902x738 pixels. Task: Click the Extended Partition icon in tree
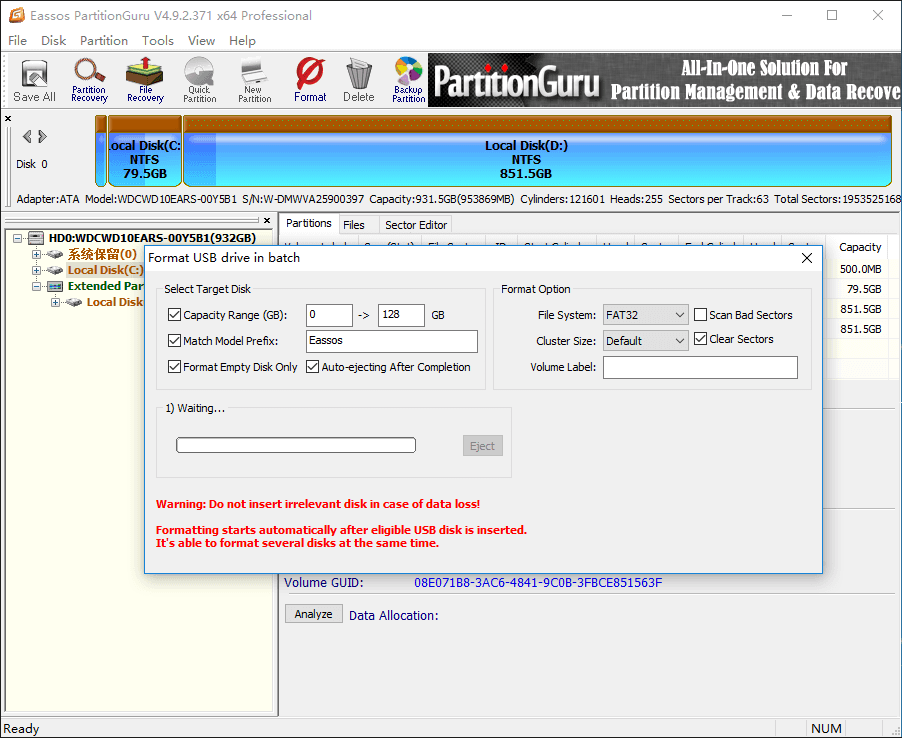click(55, 286)
